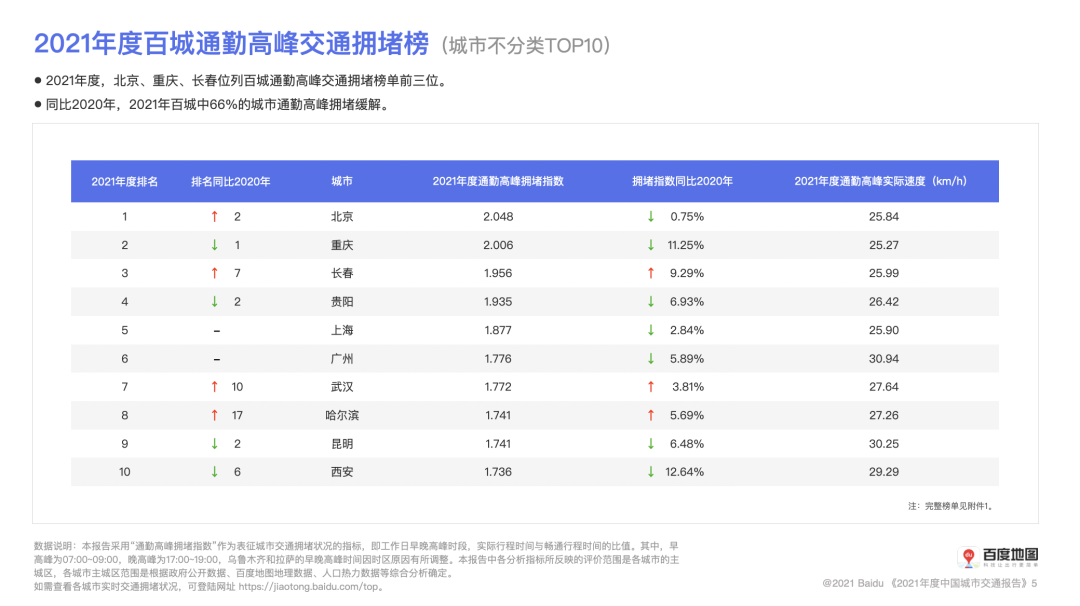This screenshot has height=606, width=1080.
Task: Open sorting on the 通勤高峰实际速度 column header
Action: pyautogui.click(x=882, y=181)
